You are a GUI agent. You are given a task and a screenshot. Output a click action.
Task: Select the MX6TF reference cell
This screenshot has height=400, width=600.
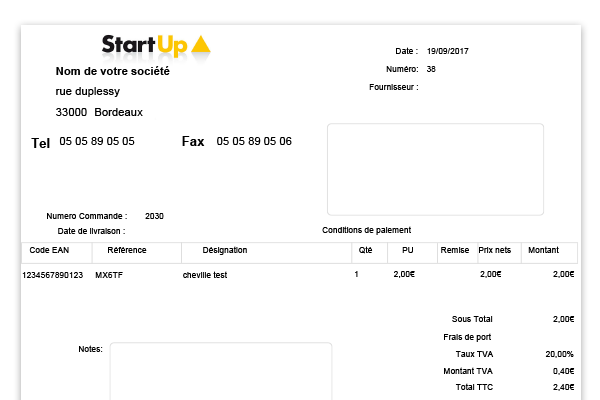[x=109, y=274]
